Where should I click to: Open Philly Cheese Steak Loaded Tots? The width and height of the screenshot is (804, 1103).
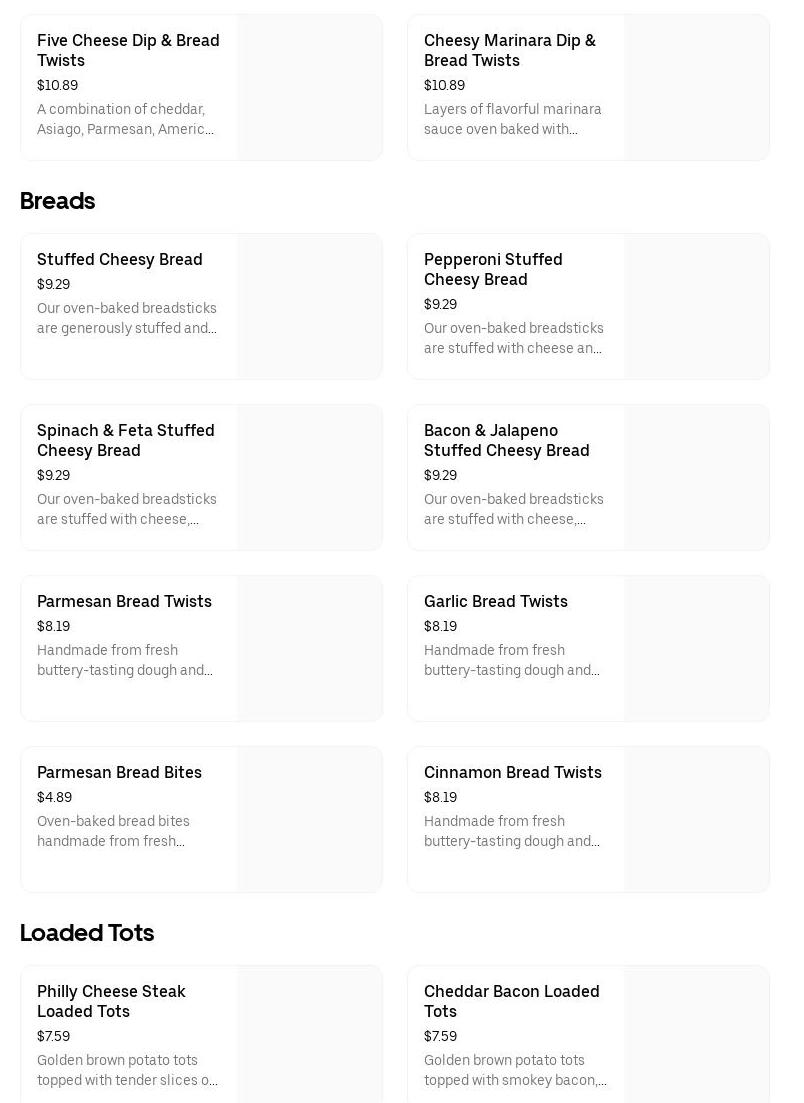111,1001
